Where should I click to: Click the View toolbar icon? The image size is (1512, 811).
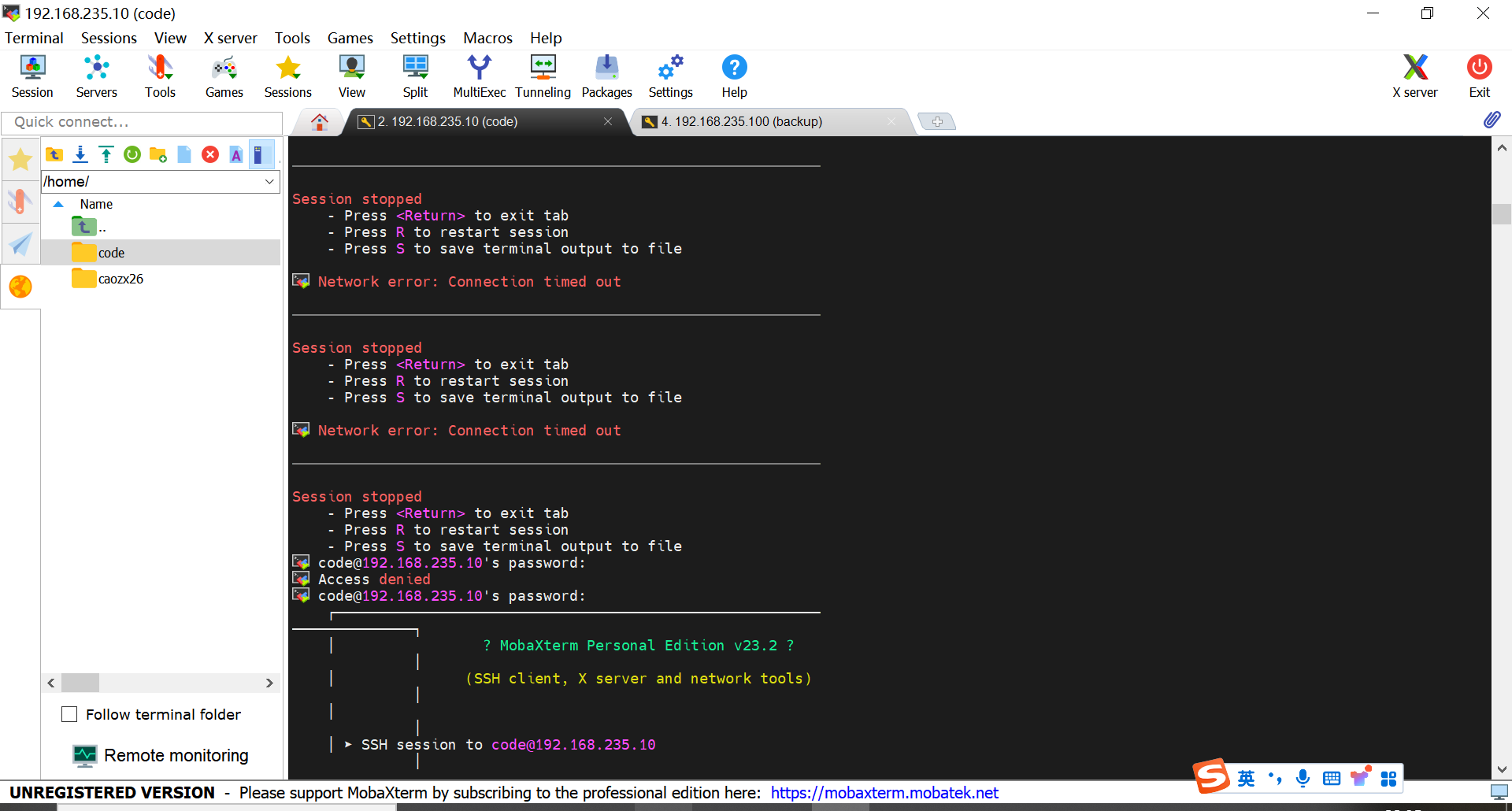pyautogui.click(x=352, y=76)
